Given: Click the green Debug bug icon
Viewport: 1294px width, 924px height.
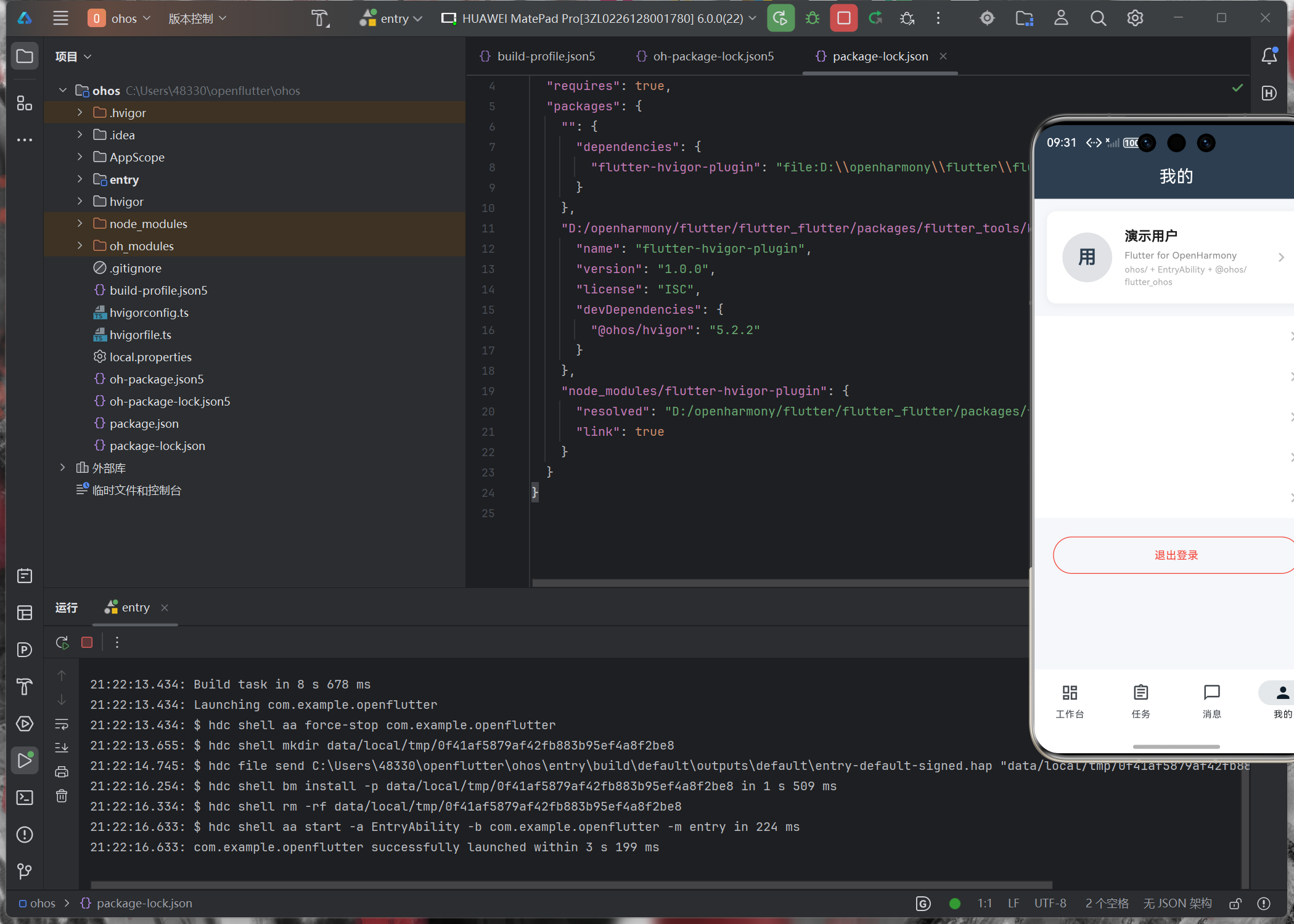Looking at the screenshot, I should 813,18.
